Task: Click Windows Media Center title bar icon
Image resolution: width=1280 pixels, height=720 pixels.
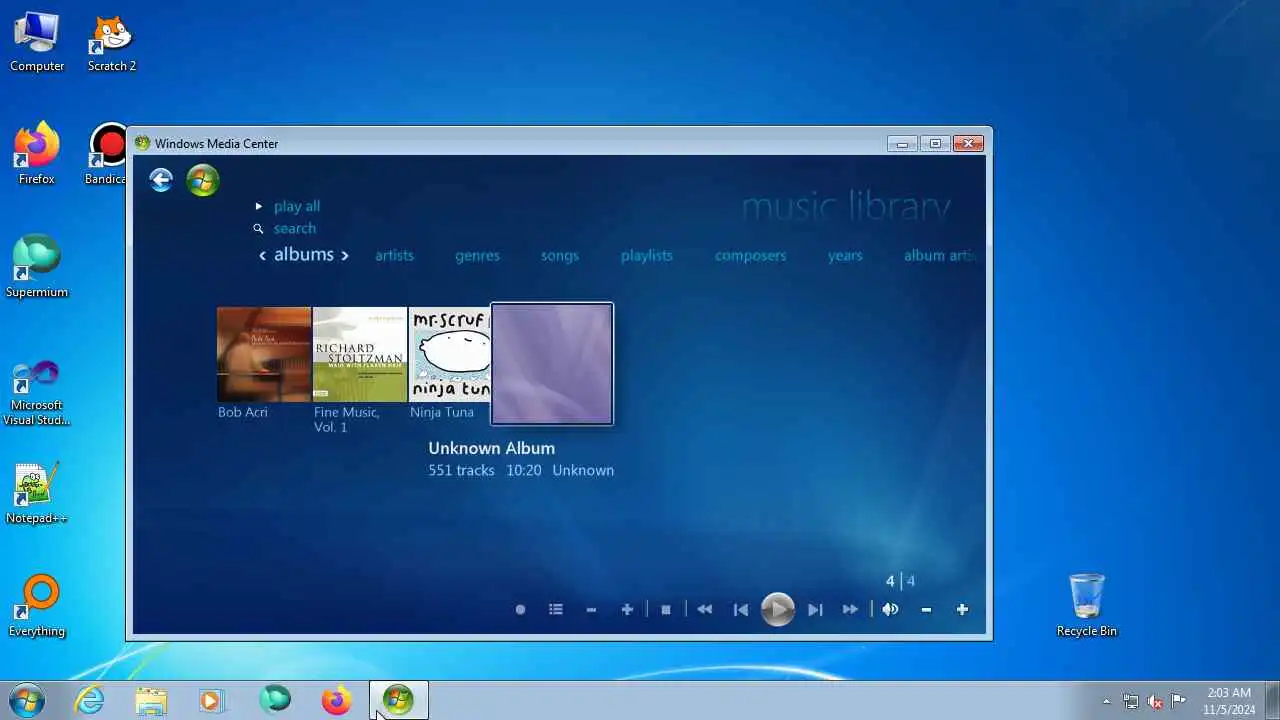Action: (x=142, y=143)
